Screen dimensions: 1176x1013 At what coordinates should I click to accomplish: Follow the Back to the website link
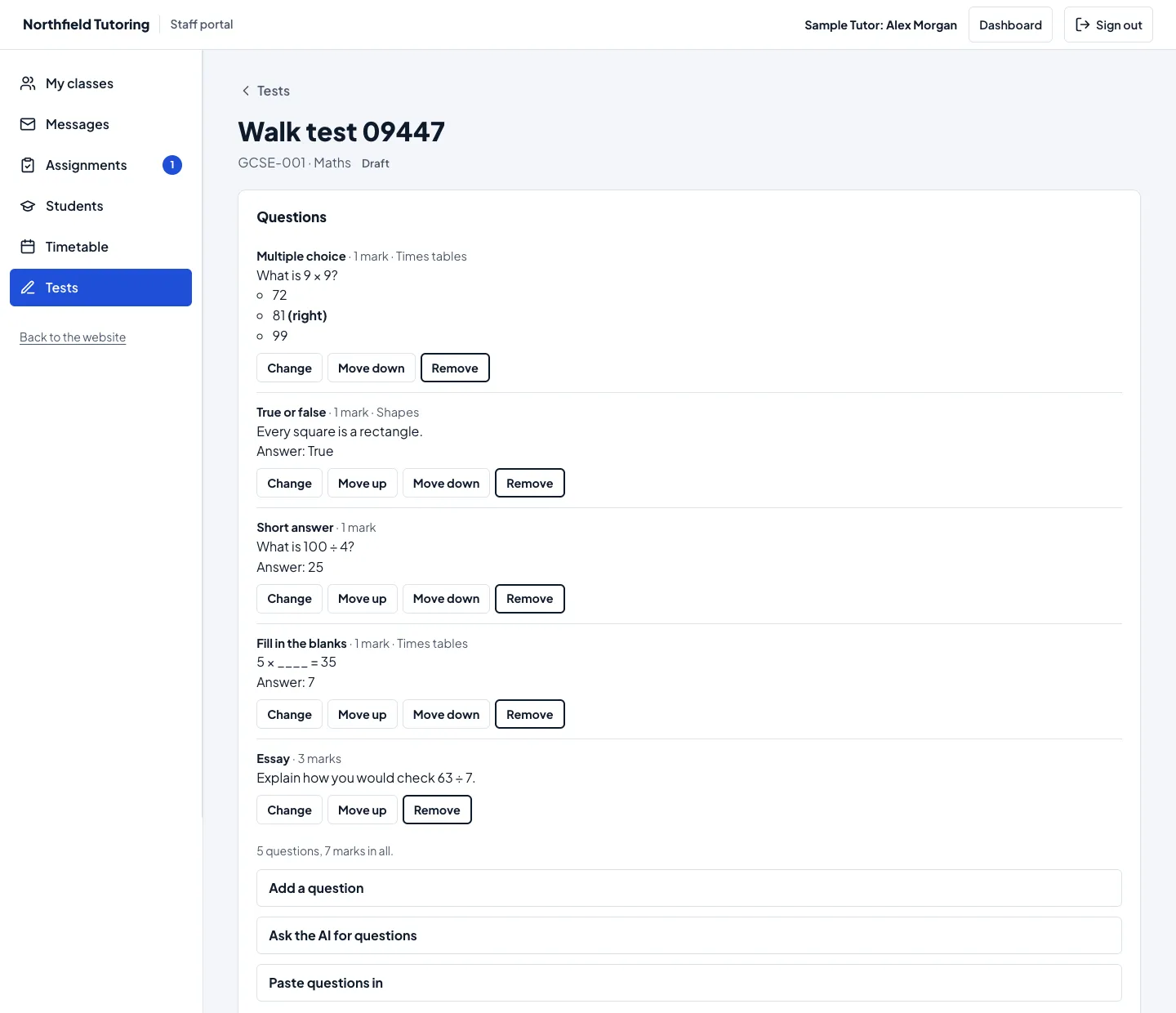click(73, 337)
